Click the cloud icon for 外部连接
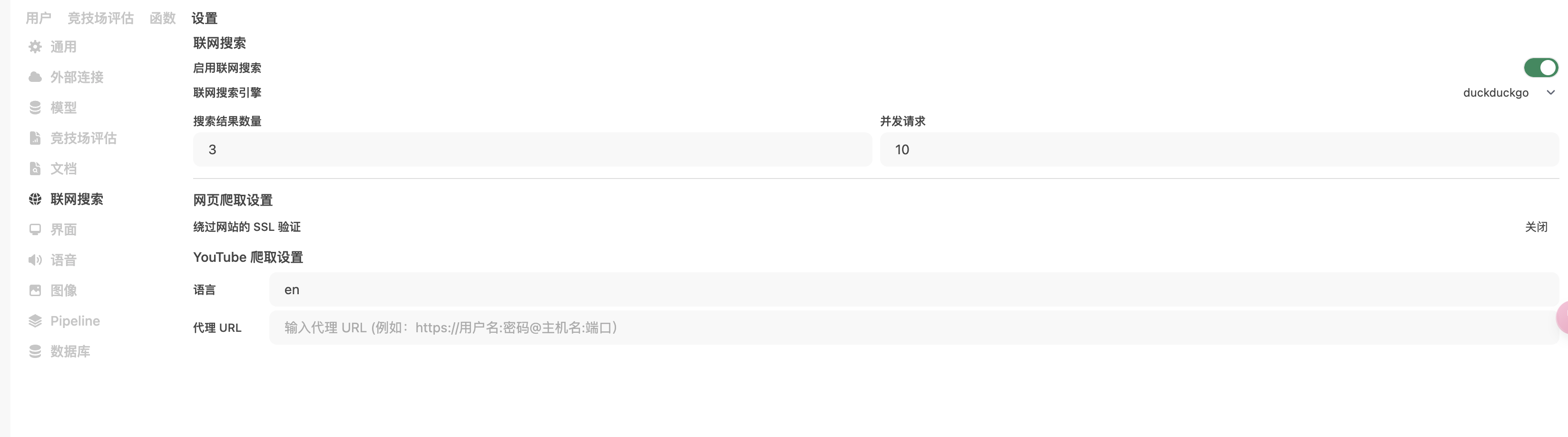Image resolution: width=1568 pixels, height=437 pixels. [35, 78]
